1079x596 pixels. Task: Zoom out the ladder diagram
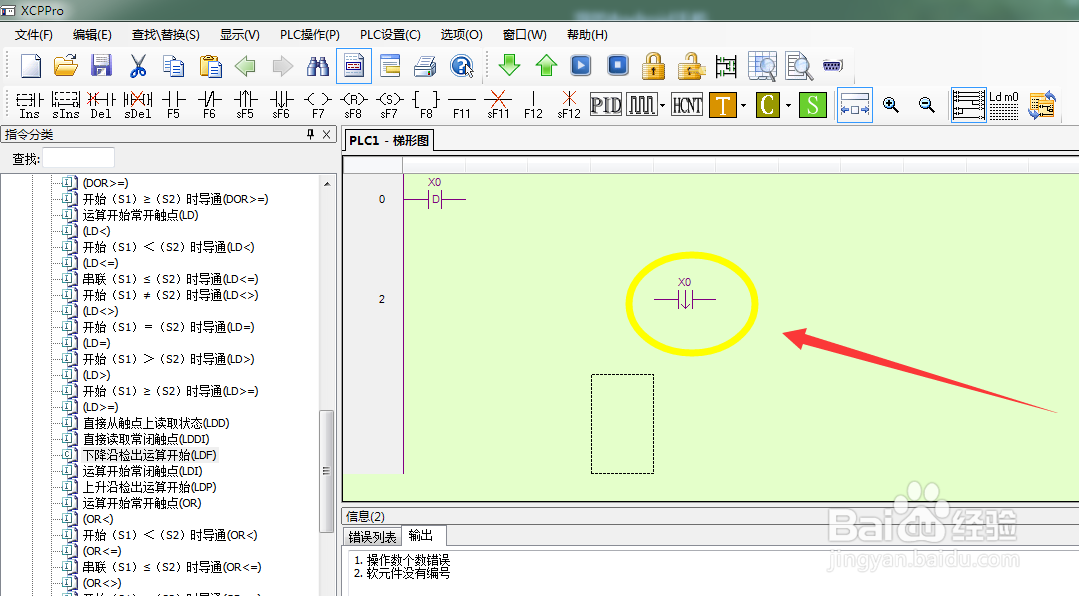click(x=927, y=105)
